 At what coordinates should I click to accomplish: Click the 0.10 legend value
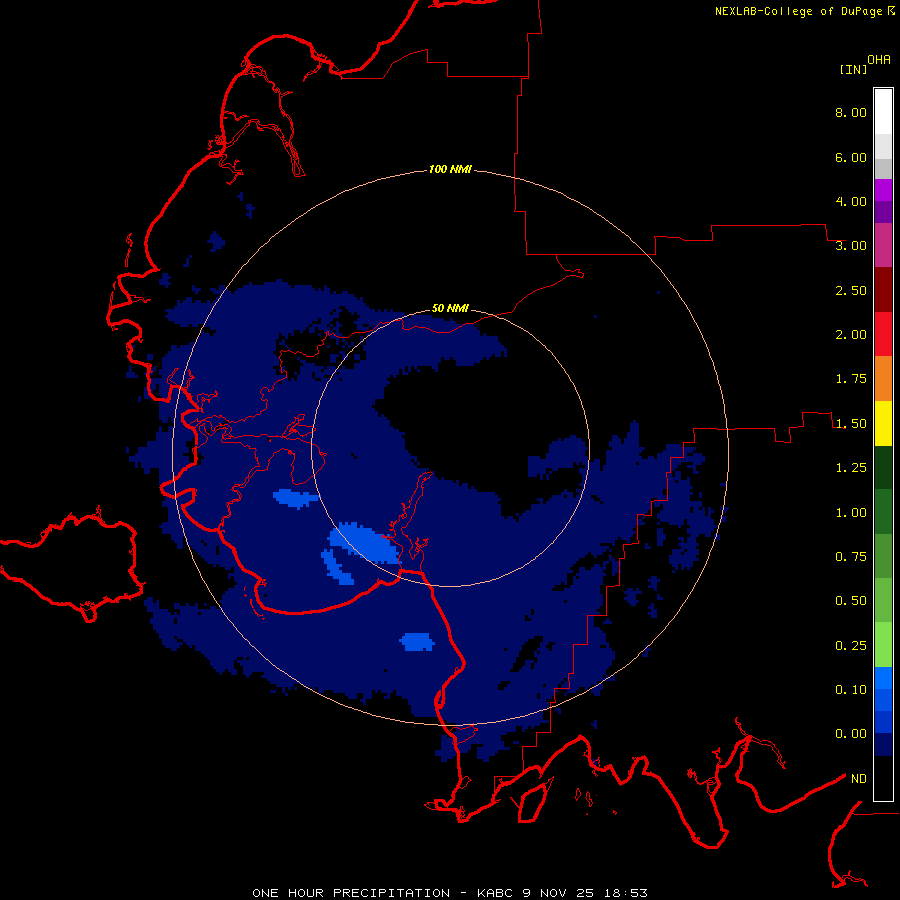(851, 690)
